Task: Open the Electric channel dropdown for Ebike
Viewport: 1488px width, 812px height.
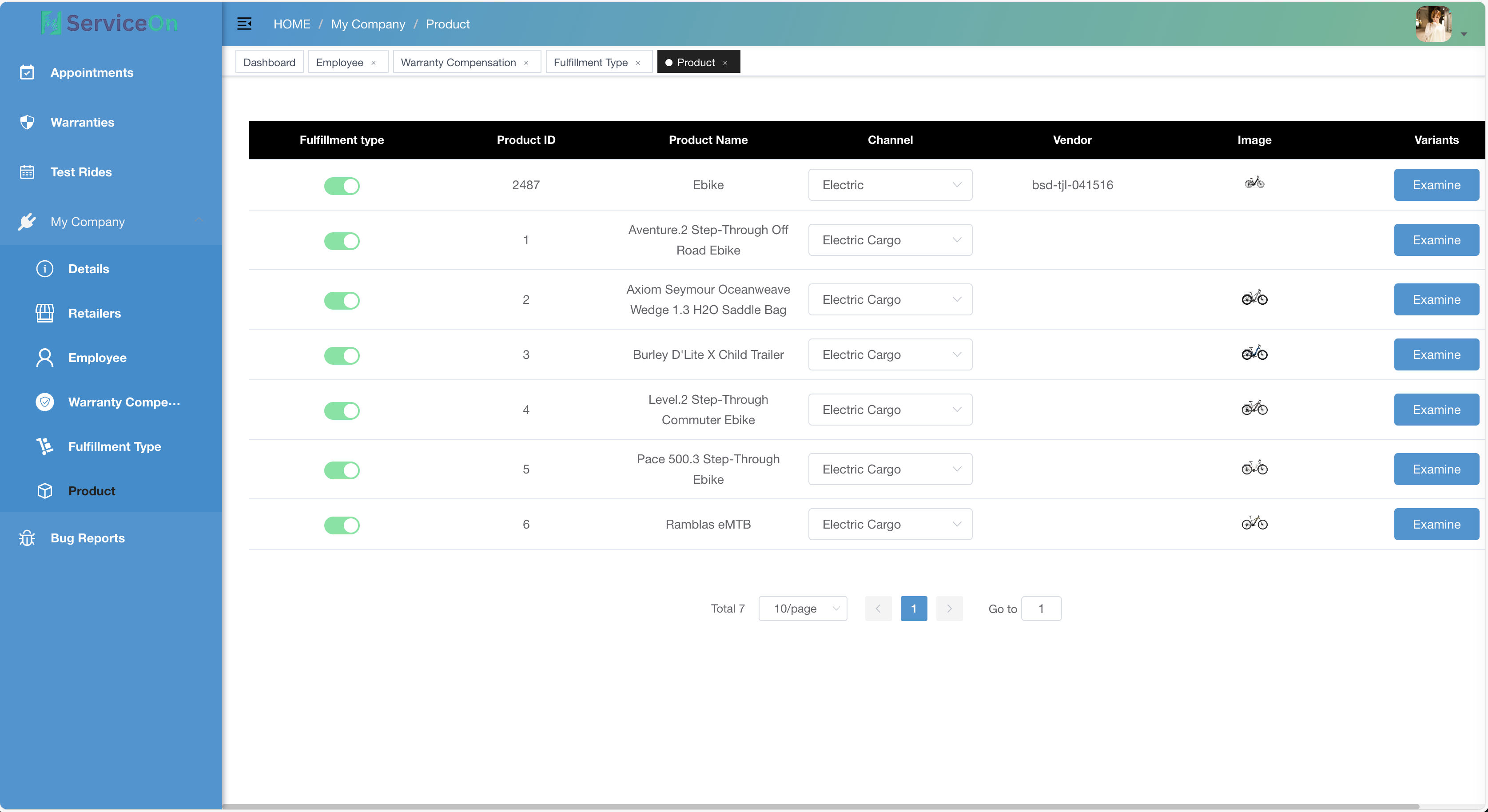Action: (890, 185)
